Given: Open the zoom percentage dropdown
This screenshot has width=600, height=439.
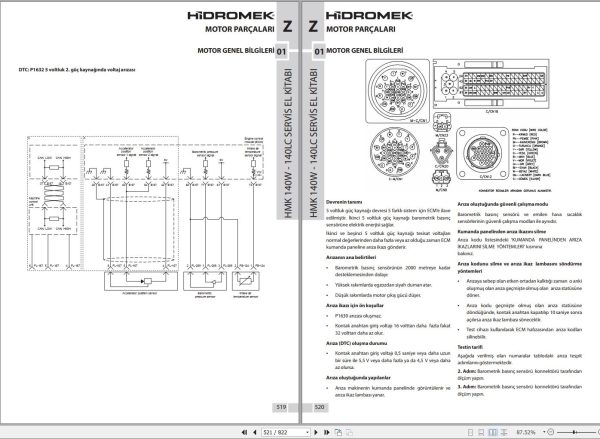Looking at the screenshot, I should pos(544,432).
